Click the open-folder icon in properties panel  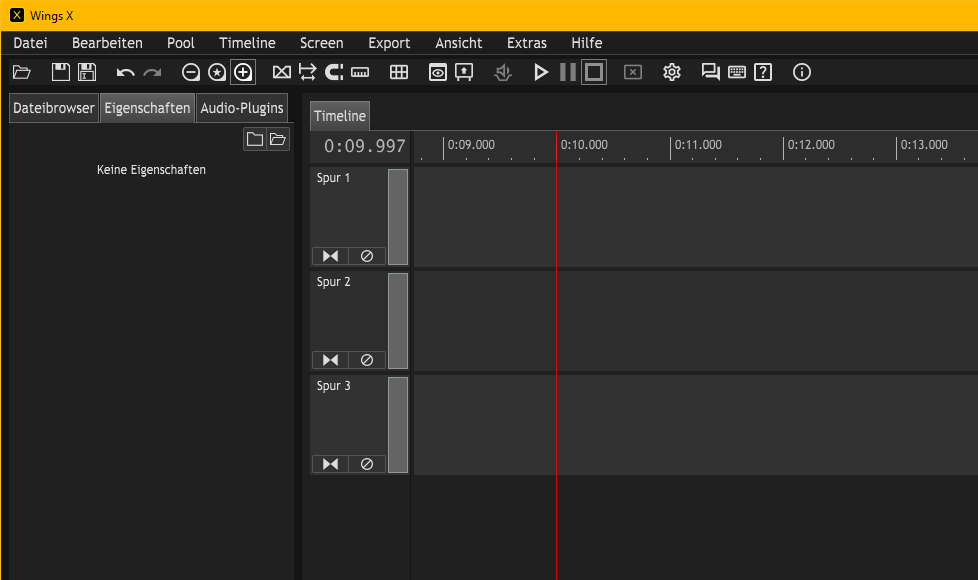point(278,139)
